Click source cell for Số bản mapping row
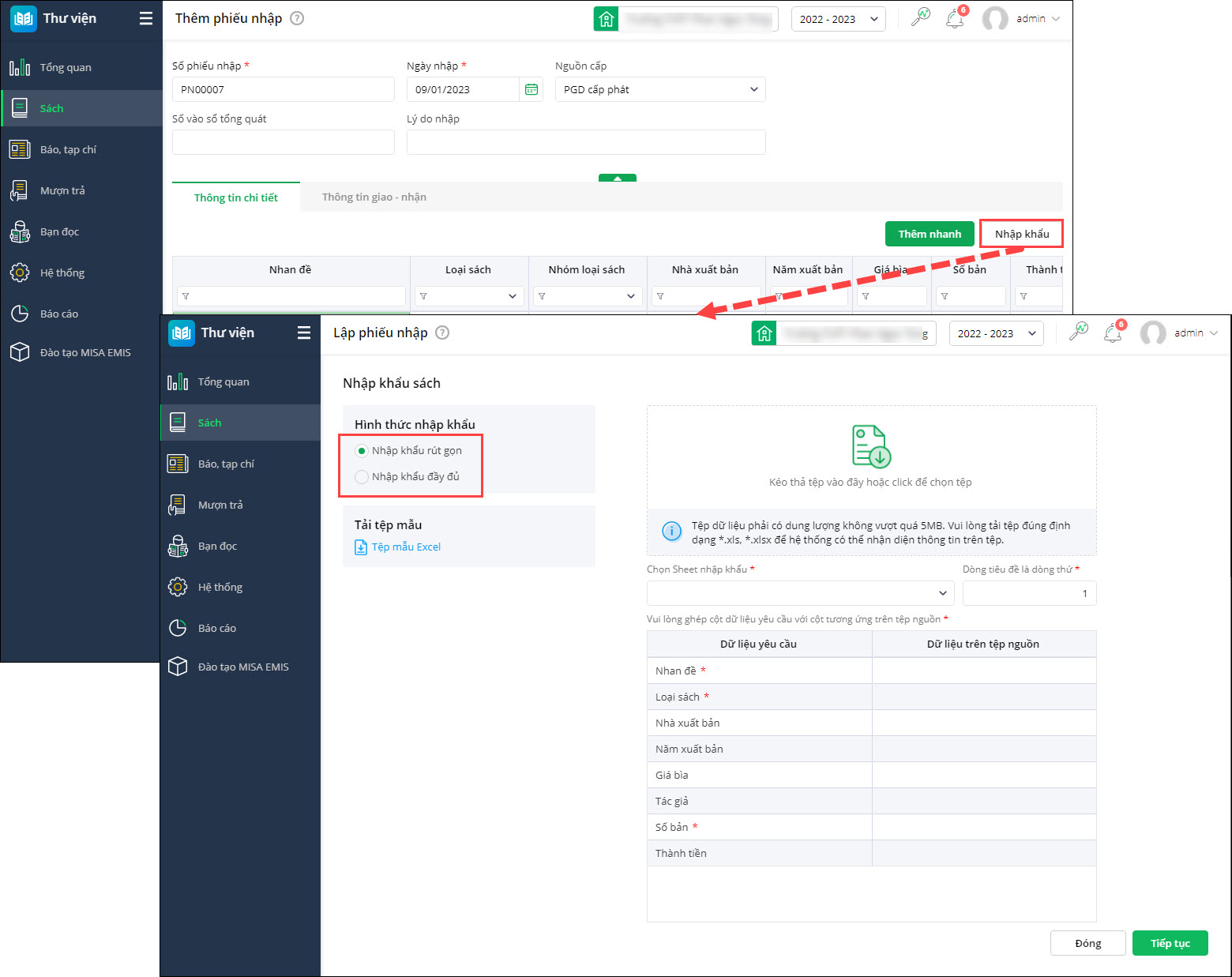 coord(984,827)
